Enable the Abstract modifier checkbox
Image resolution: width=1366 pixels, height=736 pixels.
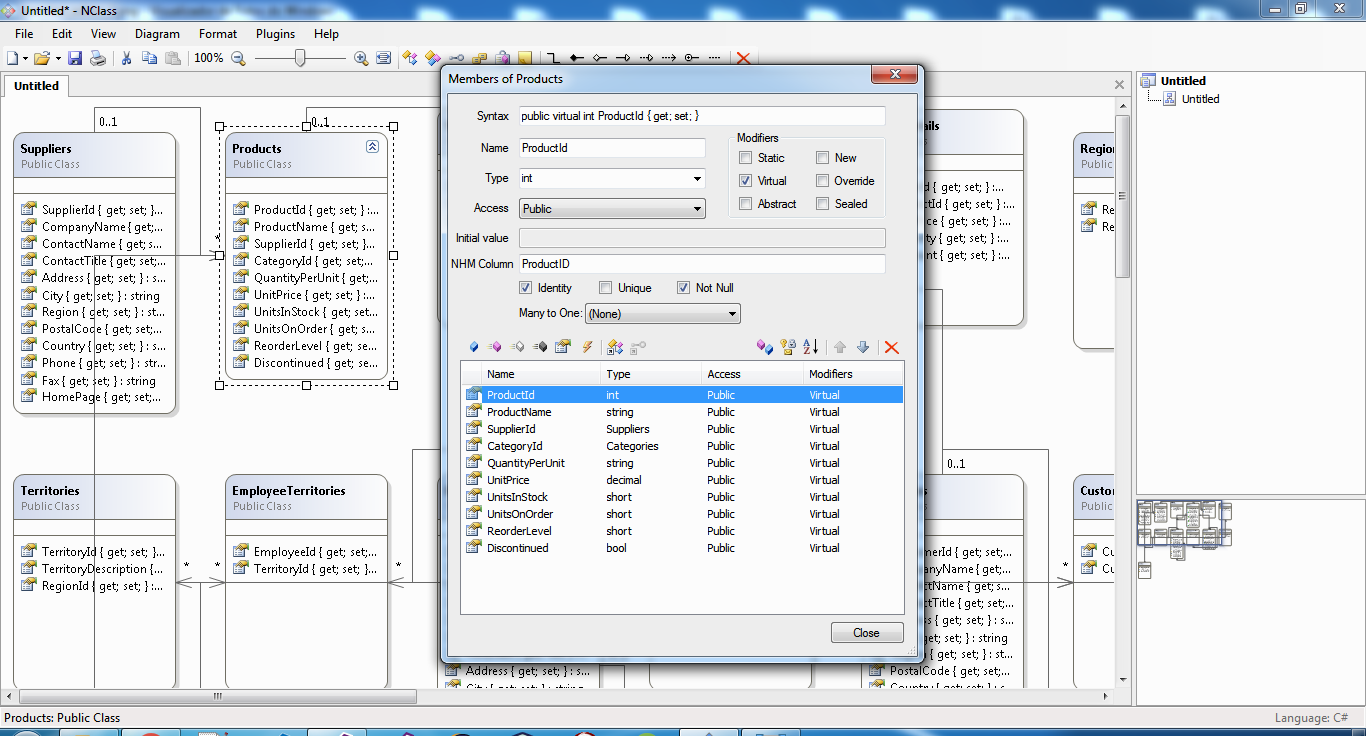[746, 204]
